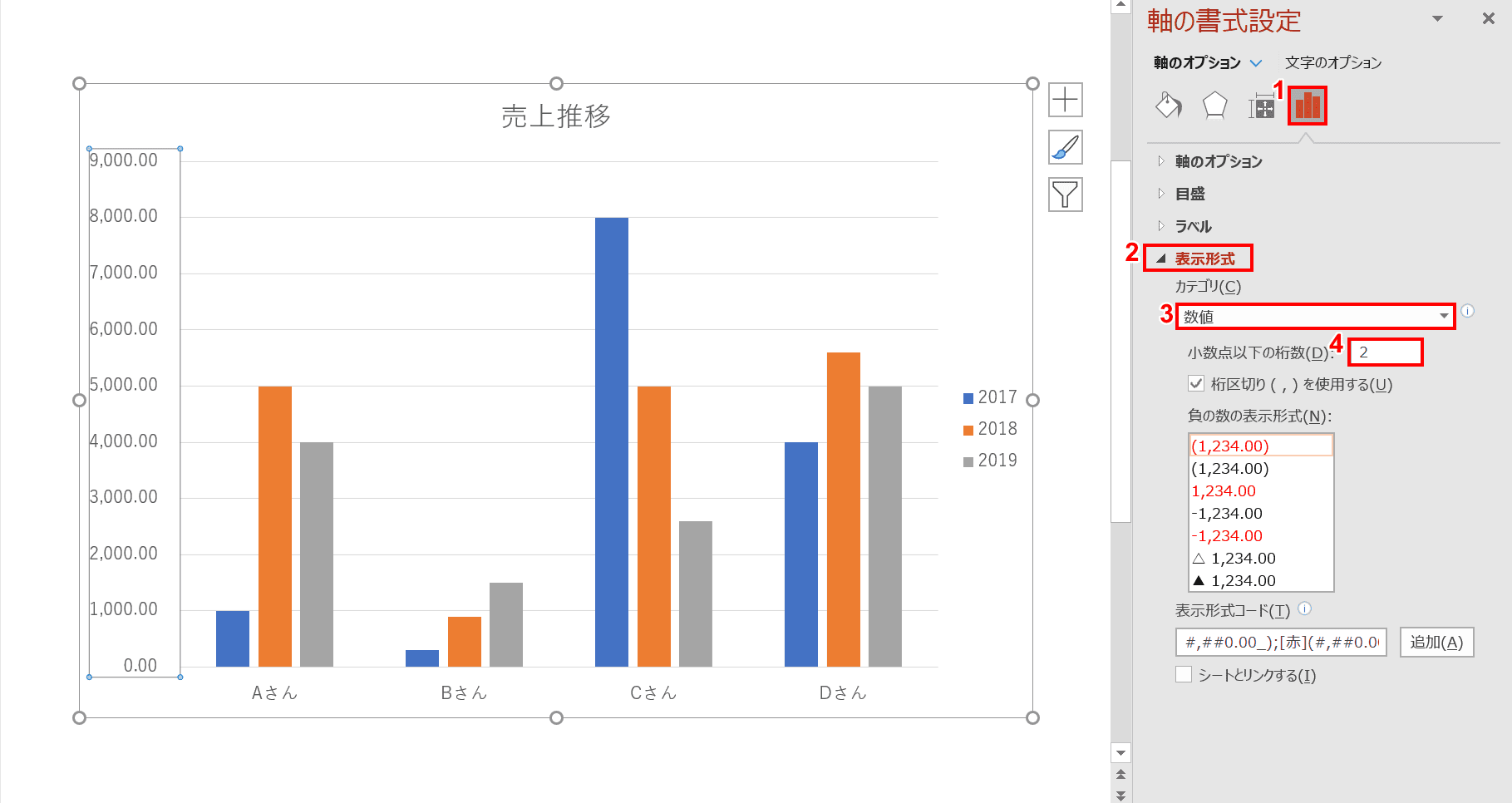Close the 軸の書式設定 pane

[1488, 18]
